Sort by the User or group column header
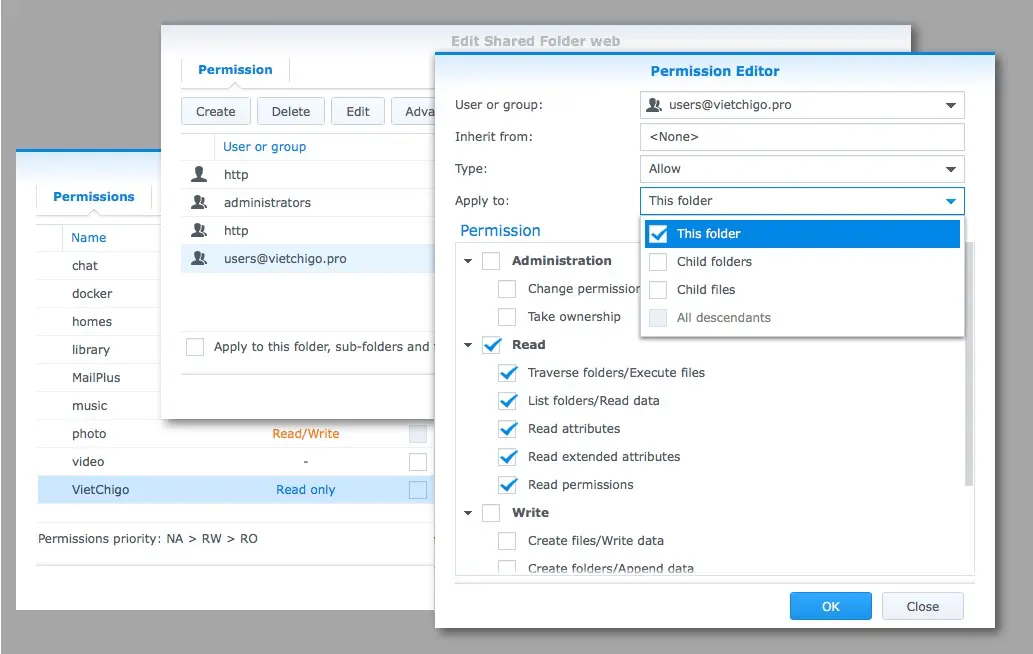The width and height of the screenshot is (1033, 654). tap(264, 147)
